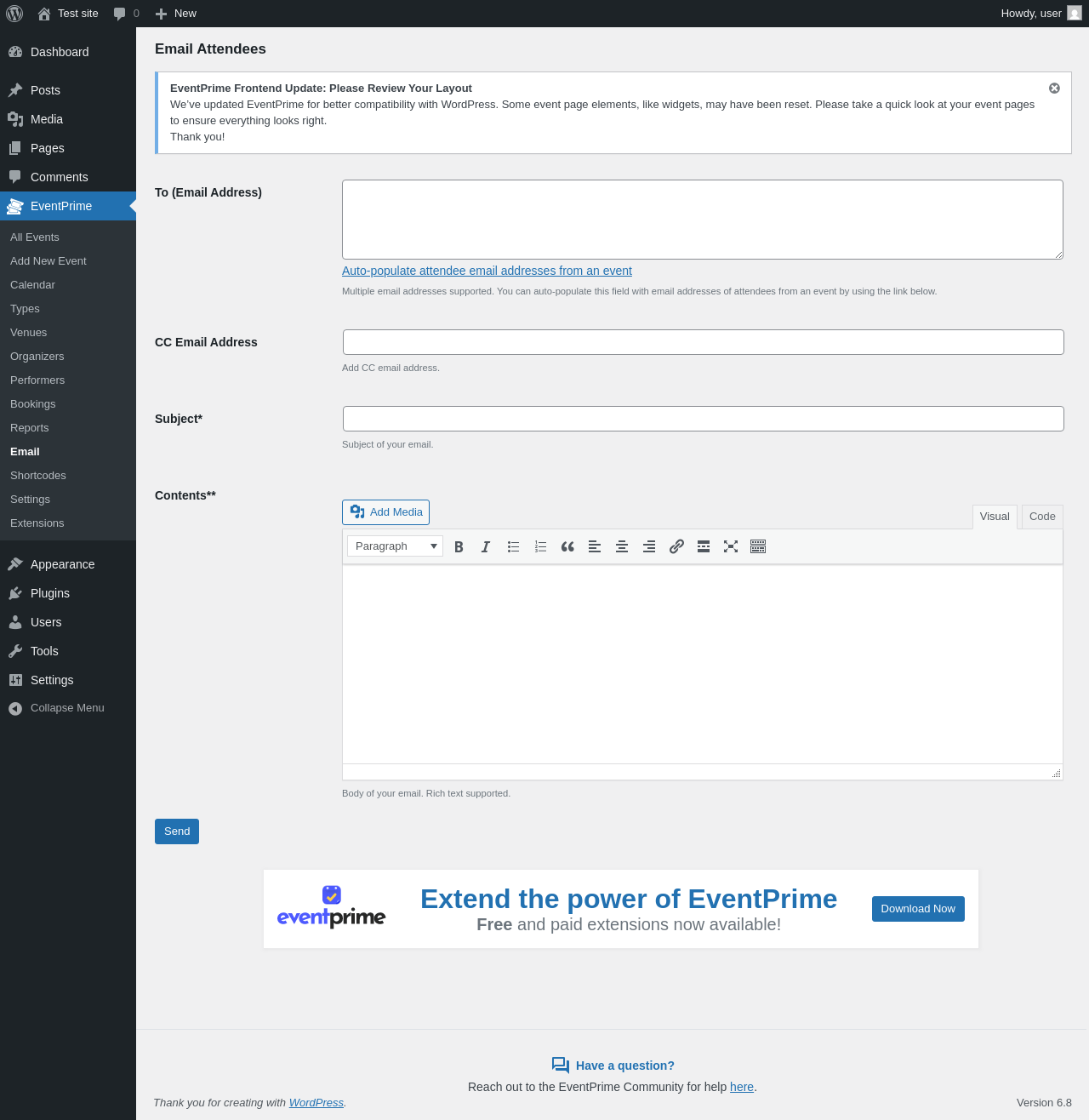The width and height of the screenshot is (1089, 1120).
Task: Click the Add Media button
Action: click(385, 512)
